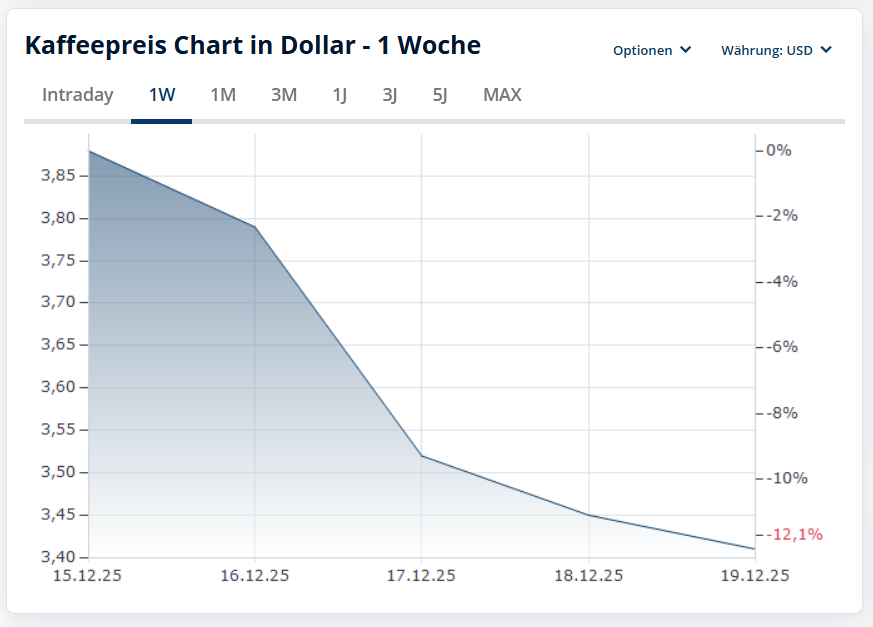Click the chevron arrow beside Optionen
The width and height of the screenshot is (873, 627).
click(685, 50)
